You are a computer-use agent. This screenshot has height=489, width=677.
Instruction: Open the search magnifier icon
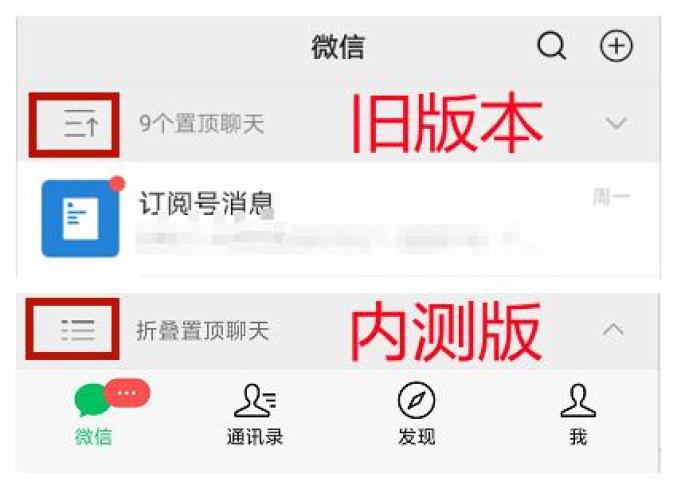tap(551, 45)
